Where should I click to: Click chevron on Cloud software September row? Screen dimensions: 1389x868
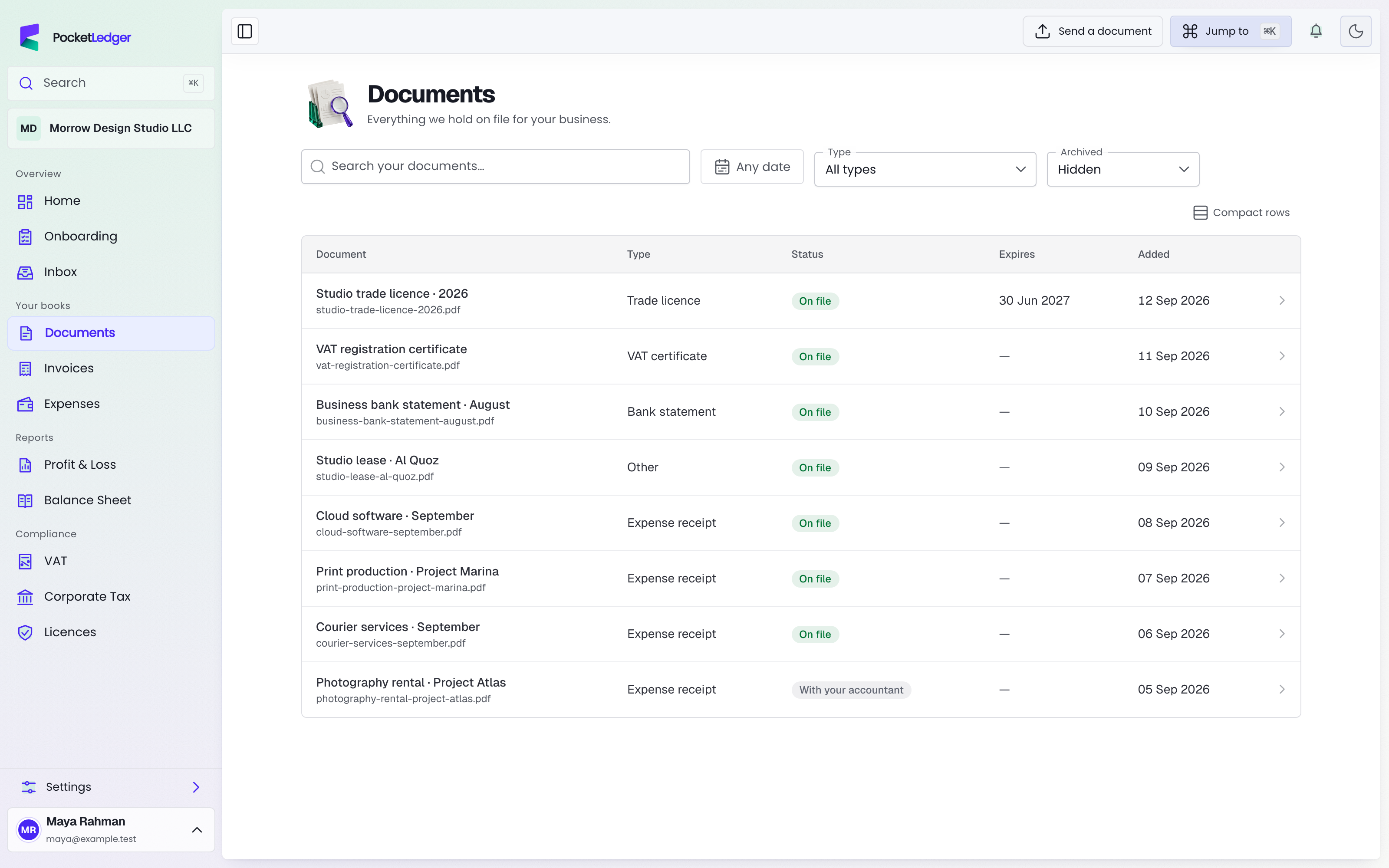(1282, 523)
